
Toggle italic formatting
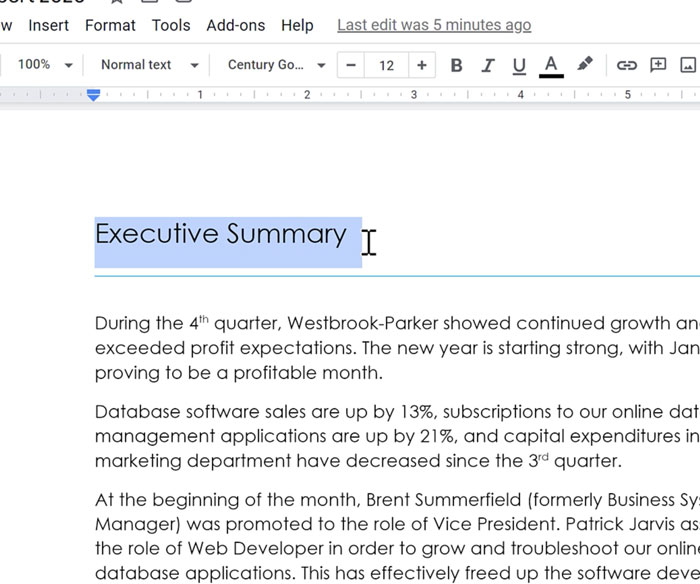487,65
